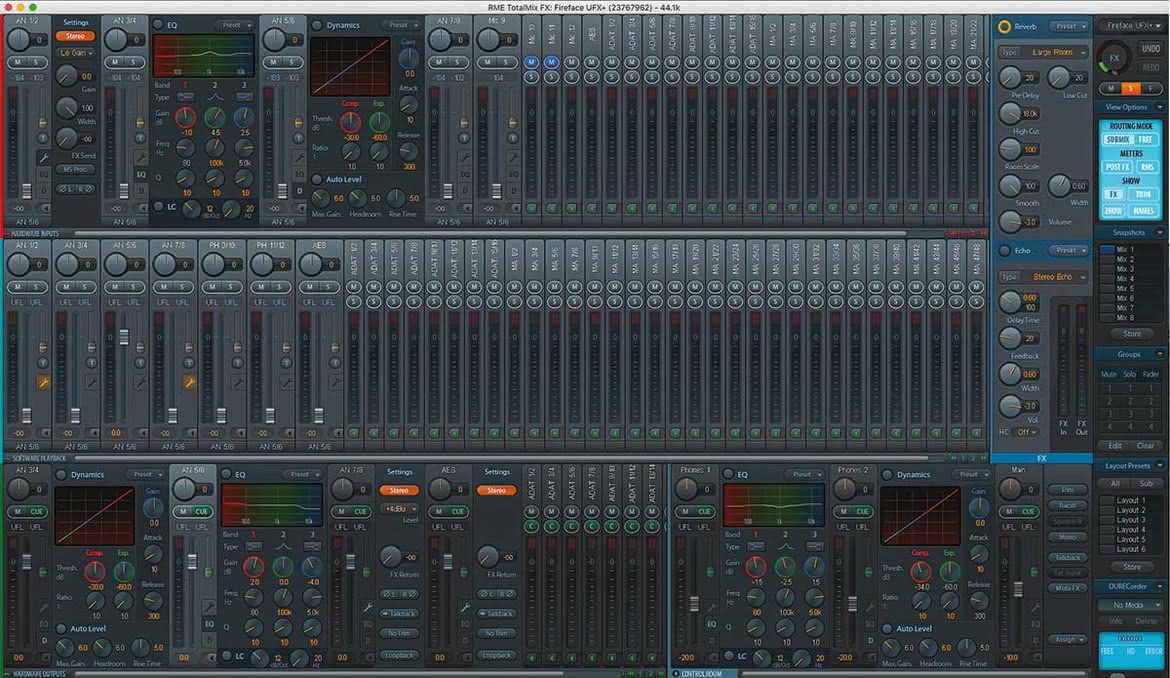Click the EQ curve display on AN 3/4 input
This screenshot has width=1170, height=678.
(x=203, y=56)
